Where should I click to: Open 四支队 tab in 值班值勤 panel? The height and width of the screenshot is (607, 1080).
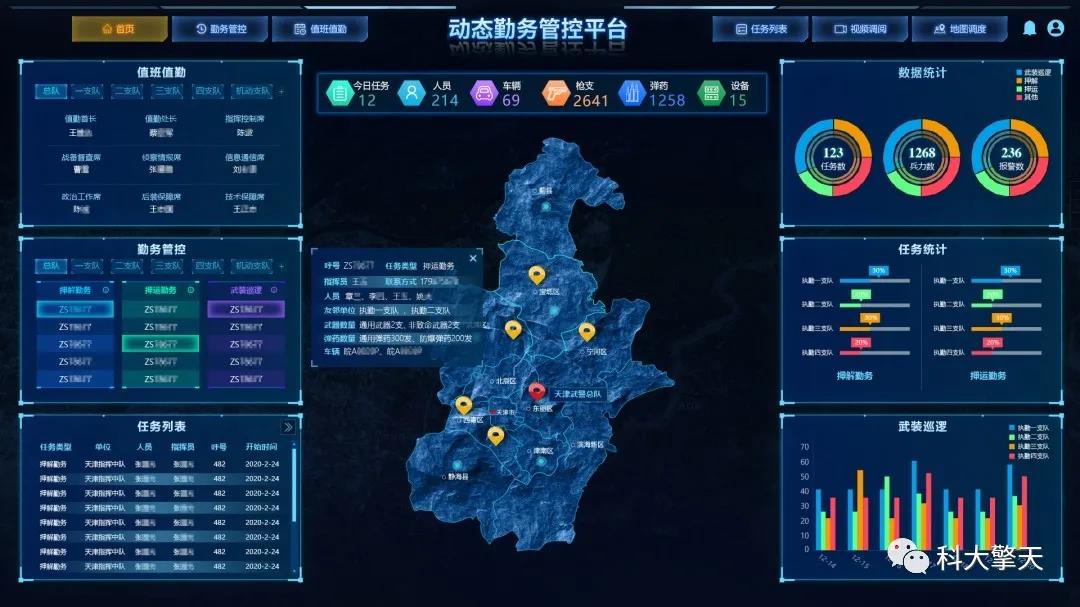point(207,91)
